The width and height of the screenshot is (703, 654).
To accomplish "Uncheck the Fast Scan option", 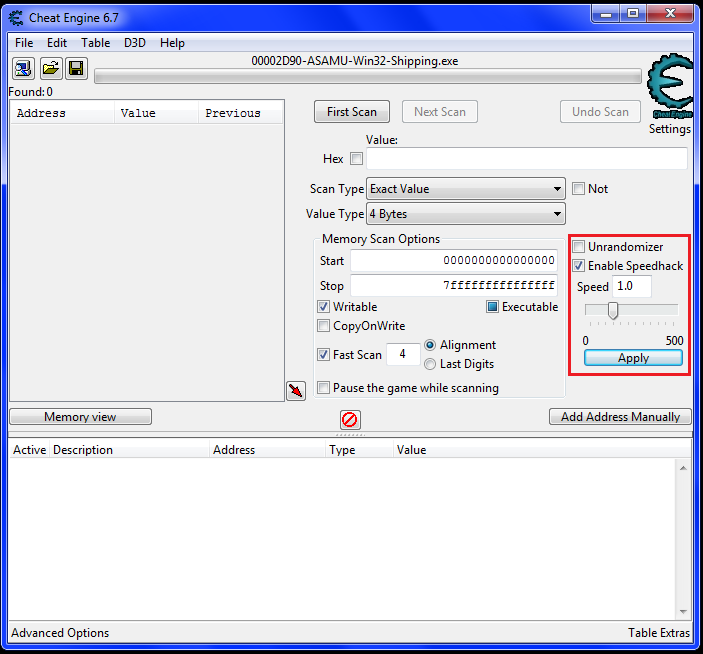I will coord(323,355).
